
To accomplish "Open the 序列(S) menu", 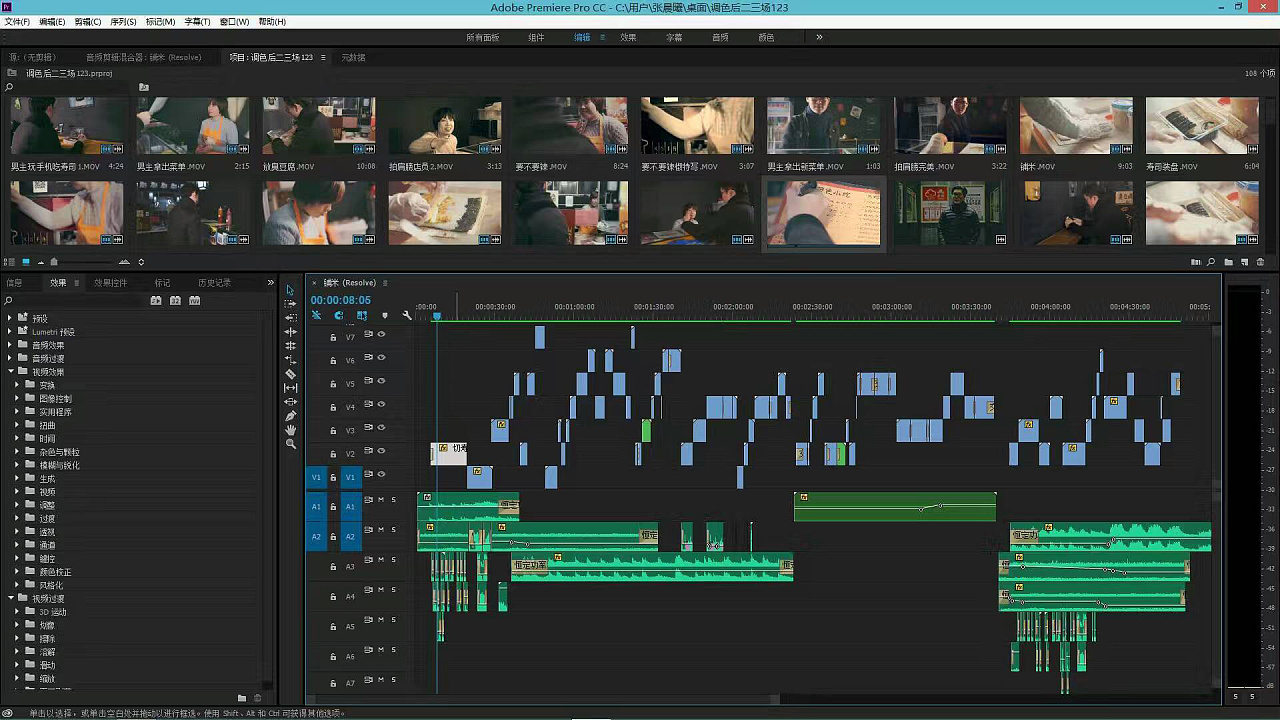I will pyautogui.click(x=123, y=22).
